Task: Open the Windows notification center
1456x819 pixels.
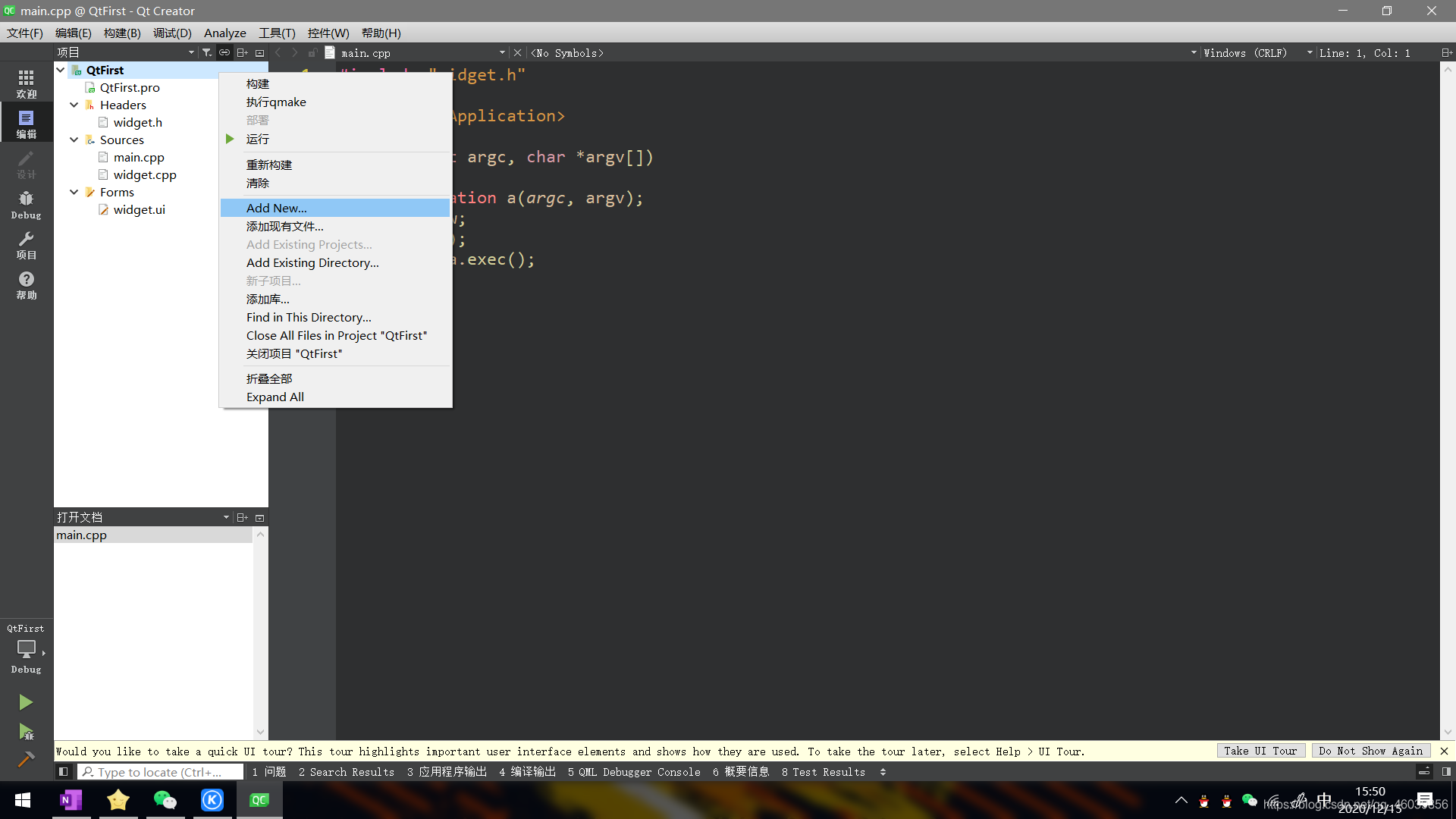Action: point(1425,800)
